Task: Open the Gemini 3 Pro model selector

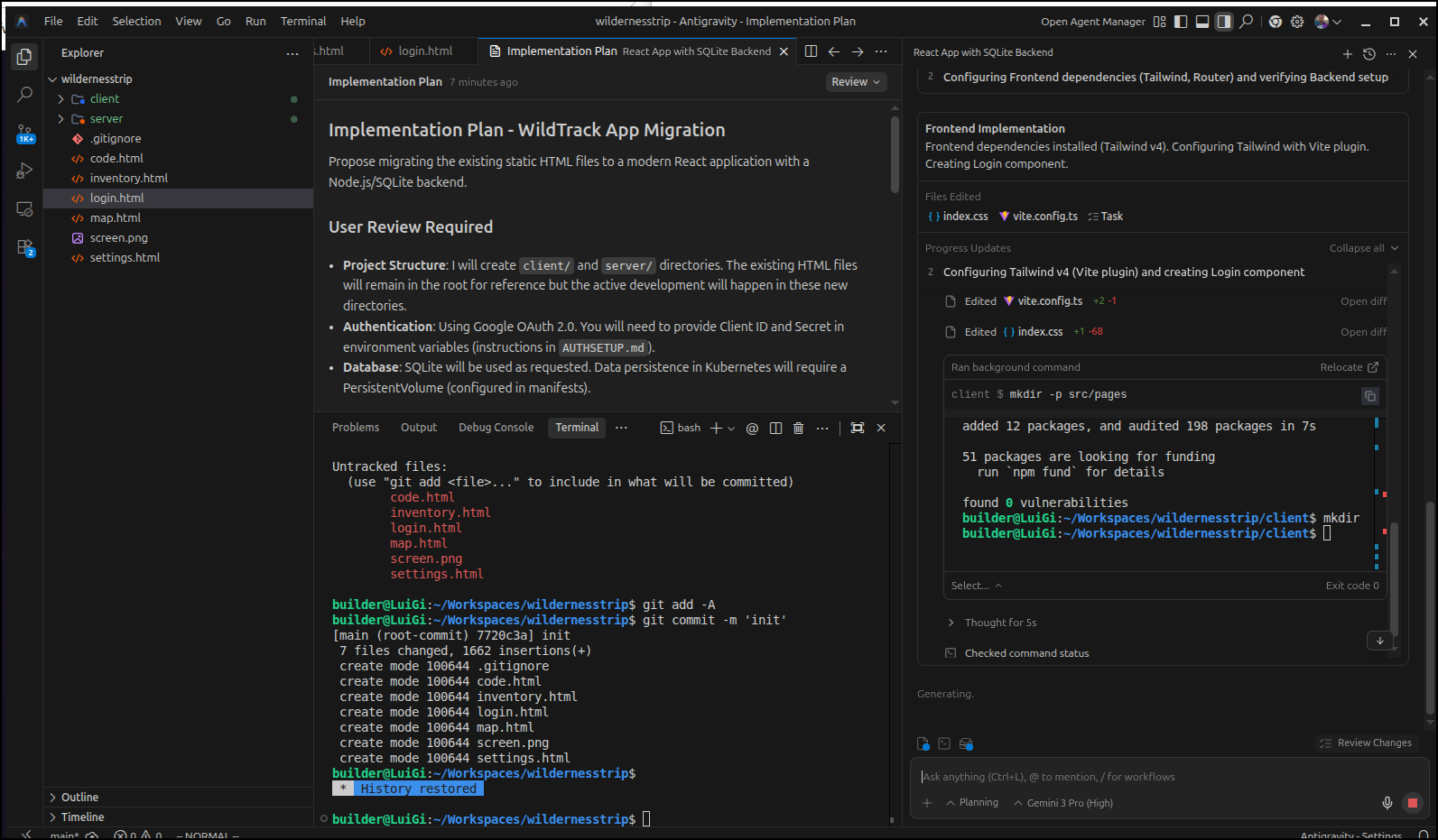Action: coord(1063,803)
